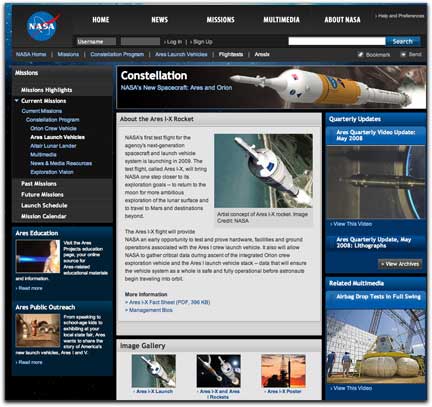The width and height of the screenshot is (432, 407).
Task: Open the MISSIONS menu
Action: (x=220, y=20)
